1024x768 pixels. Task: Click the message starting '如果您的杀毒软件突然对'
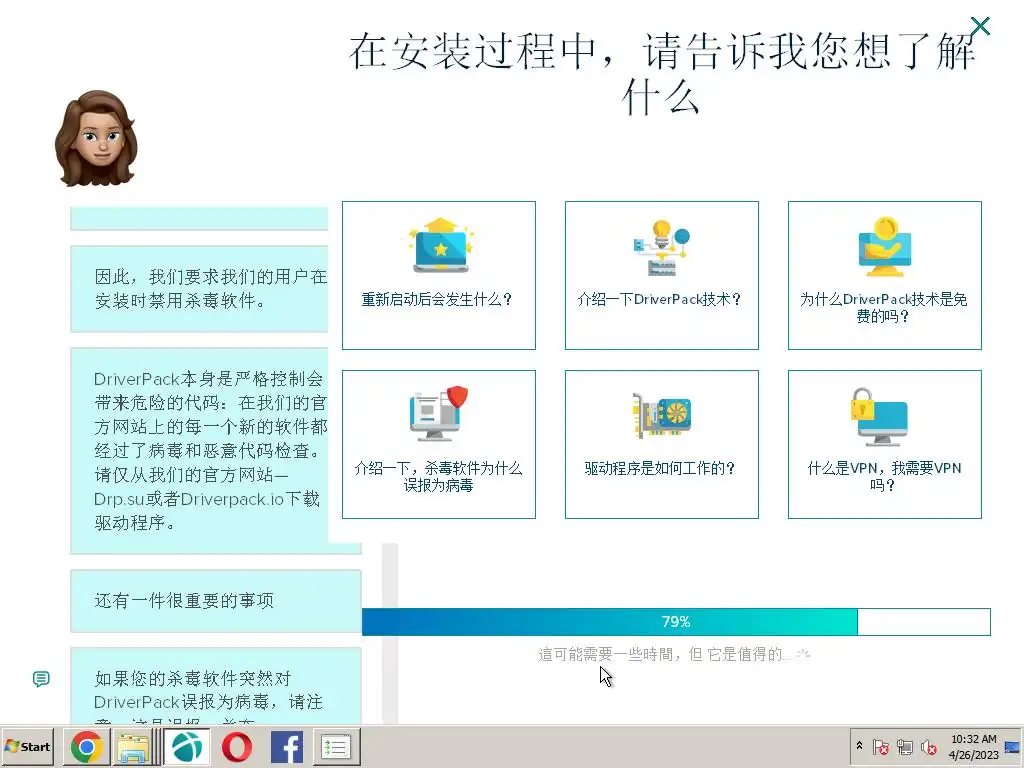coord(216,686)
